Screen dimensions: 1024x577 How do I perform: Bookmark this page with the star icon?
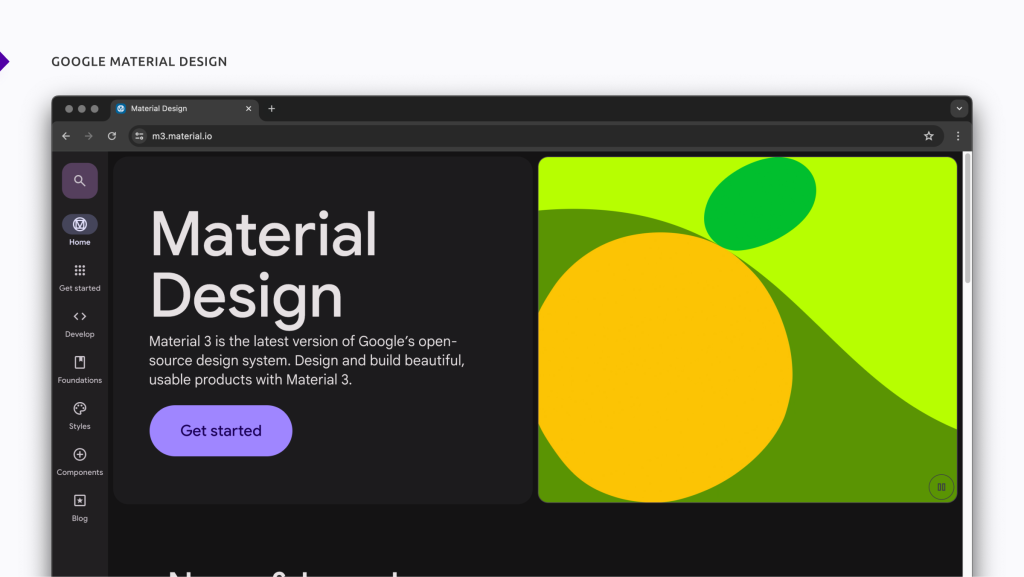pos(929,136)
